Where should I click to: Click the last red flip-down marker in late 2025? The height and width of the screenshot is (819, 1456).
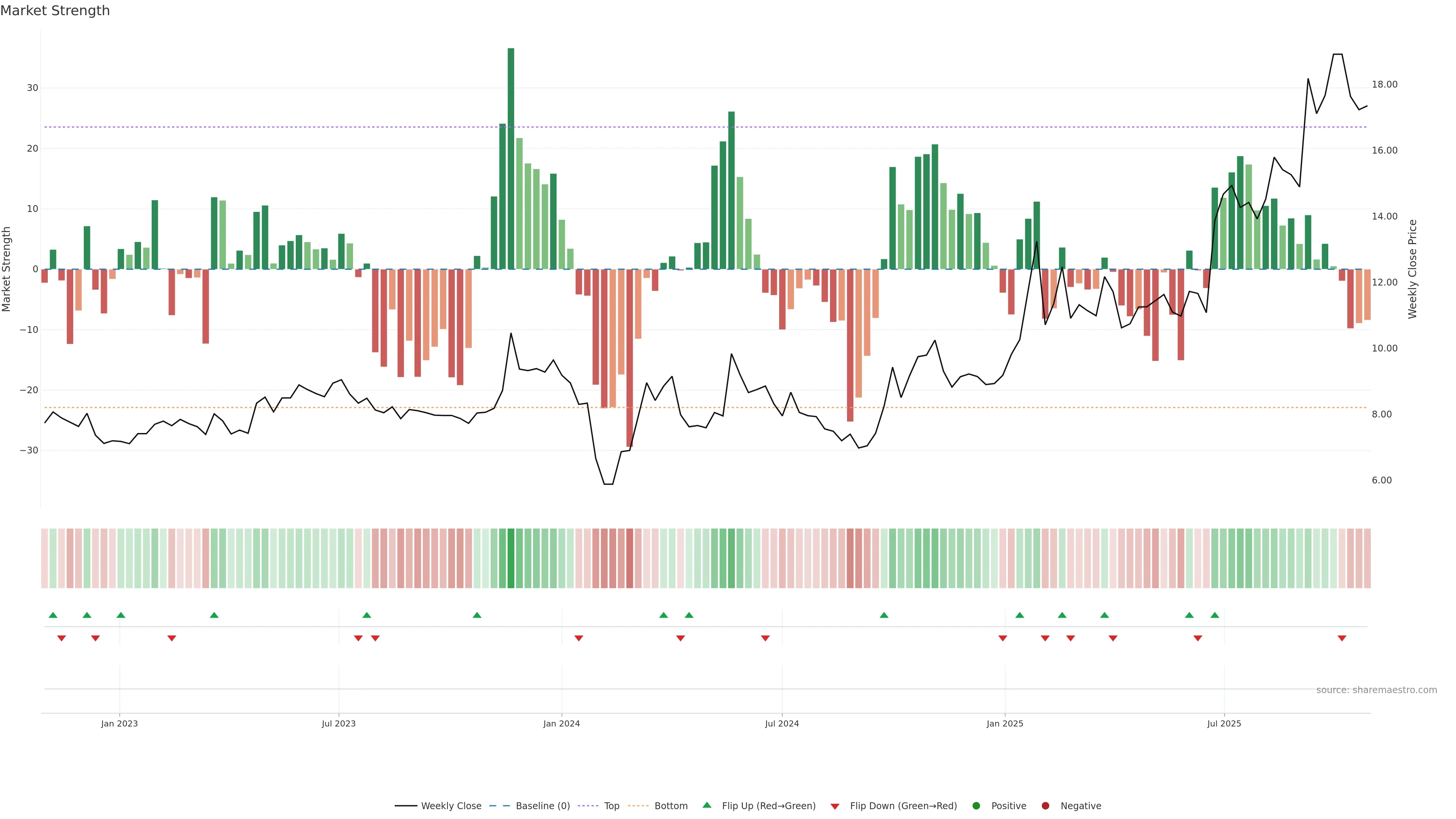click(x=1342, y=638)
